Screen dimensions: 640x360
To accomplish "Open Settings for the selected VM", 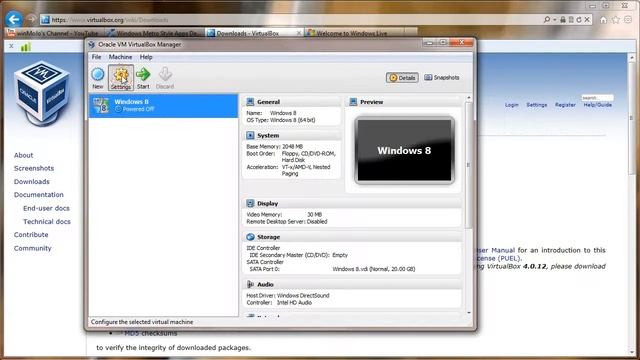I will pos(121,78).
